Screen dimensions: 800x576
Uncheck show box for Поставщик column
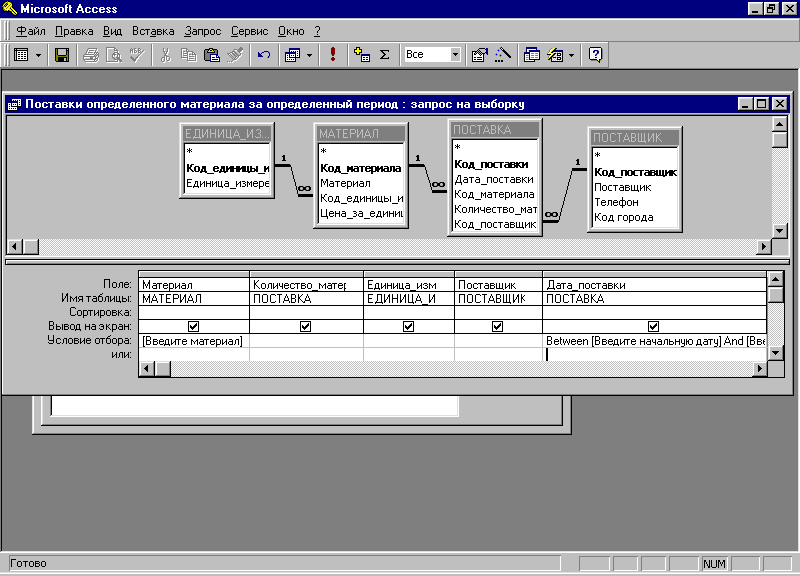497,326
